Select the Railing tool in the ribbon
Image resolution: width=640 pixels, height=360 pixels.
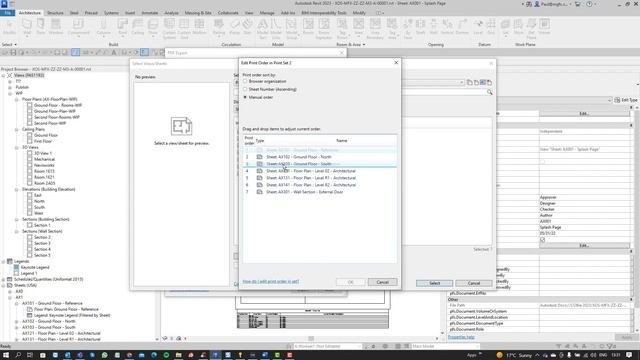pos(219,27)
